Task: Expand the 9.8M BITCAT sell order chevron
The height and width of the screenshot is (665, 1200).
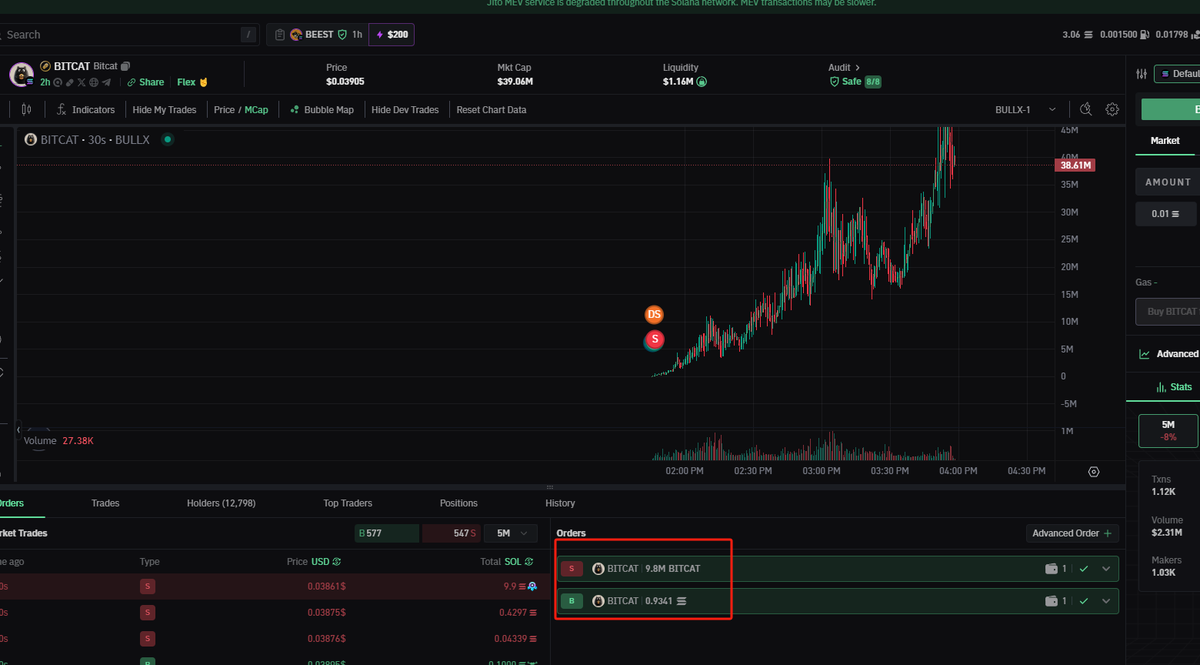Action: point(1106,569)
